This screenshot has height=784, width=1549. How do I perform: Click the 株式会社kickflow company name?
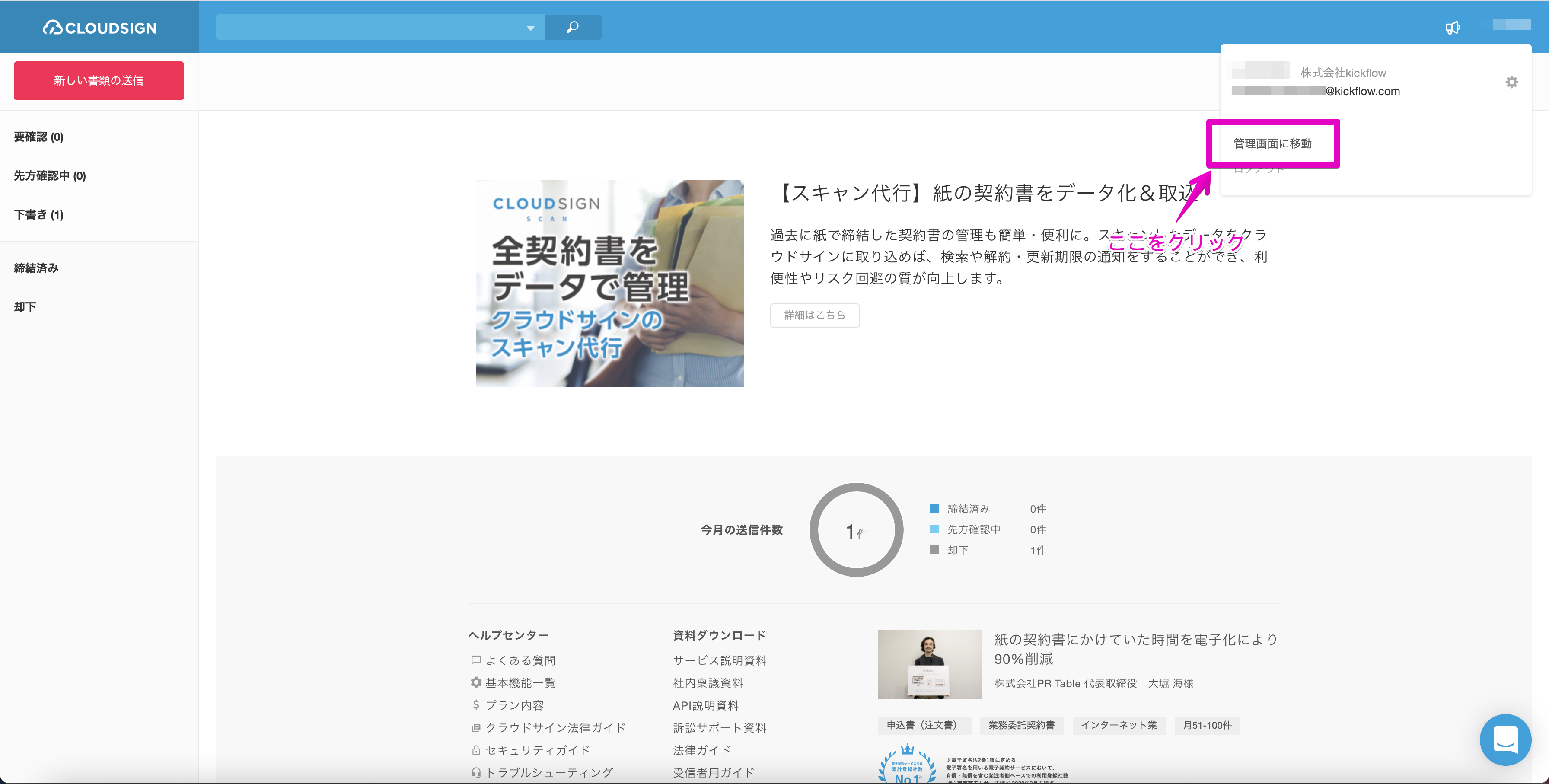tap(1343, 73)
